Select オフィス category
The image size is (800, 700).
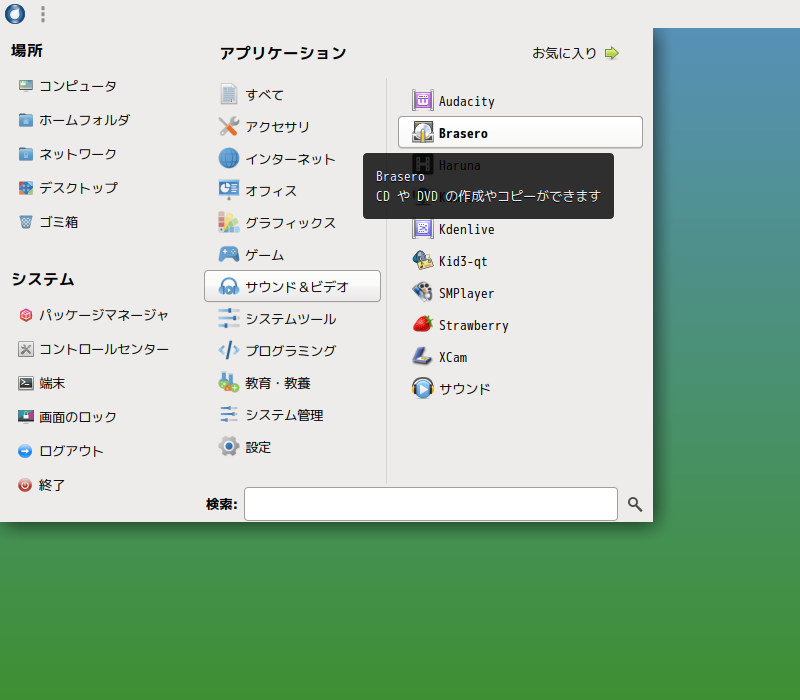(x=292, y=190)
